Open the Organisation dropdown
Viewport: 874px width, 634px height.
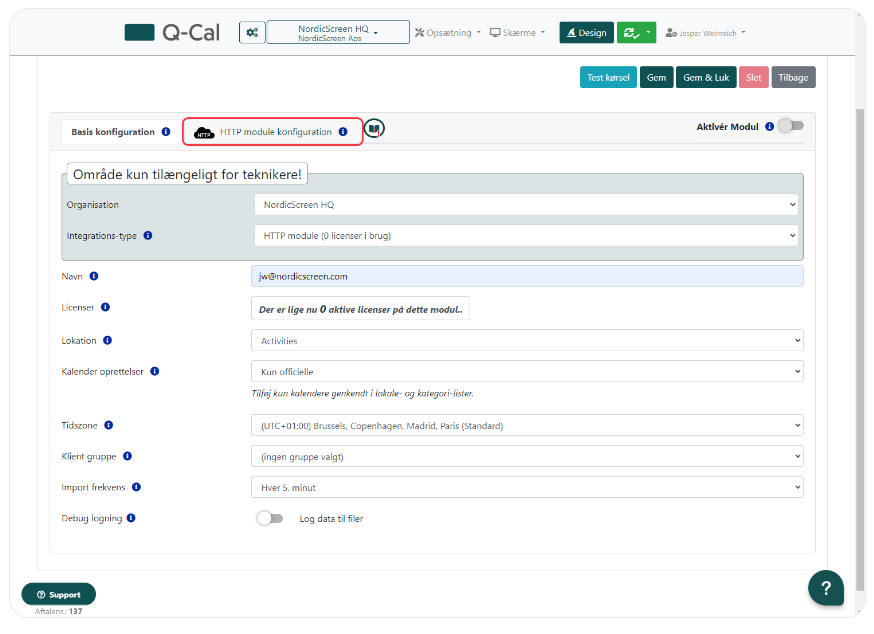point(526,205)
